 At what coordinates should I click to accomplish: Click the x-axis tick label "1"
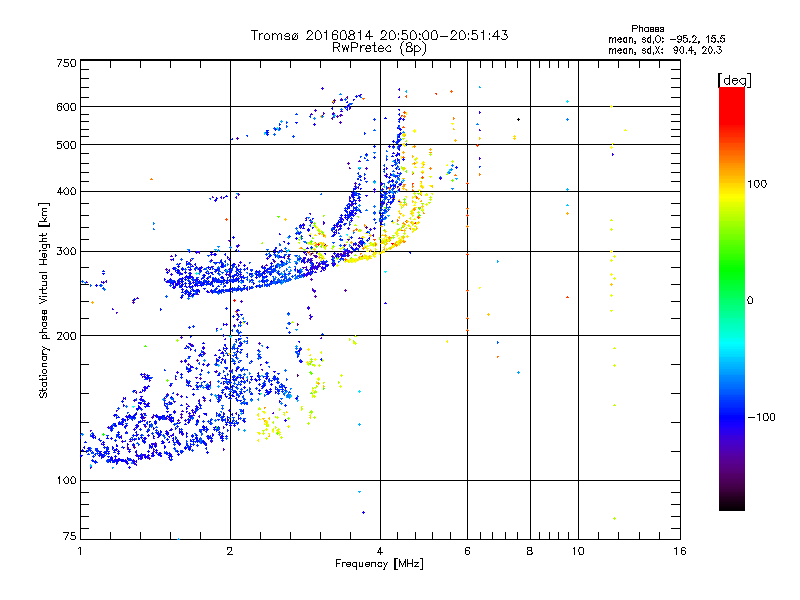click(80, 551)
